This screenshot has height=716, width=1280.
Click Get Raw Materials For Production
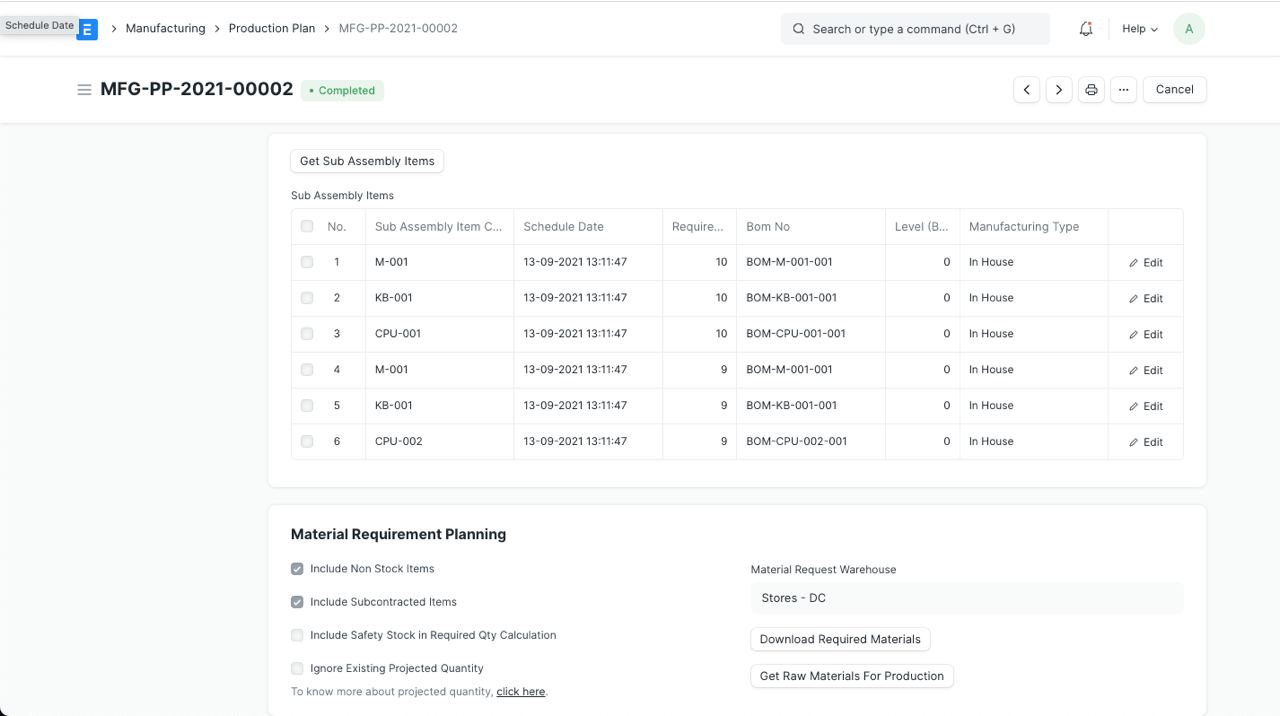point(852,676)
